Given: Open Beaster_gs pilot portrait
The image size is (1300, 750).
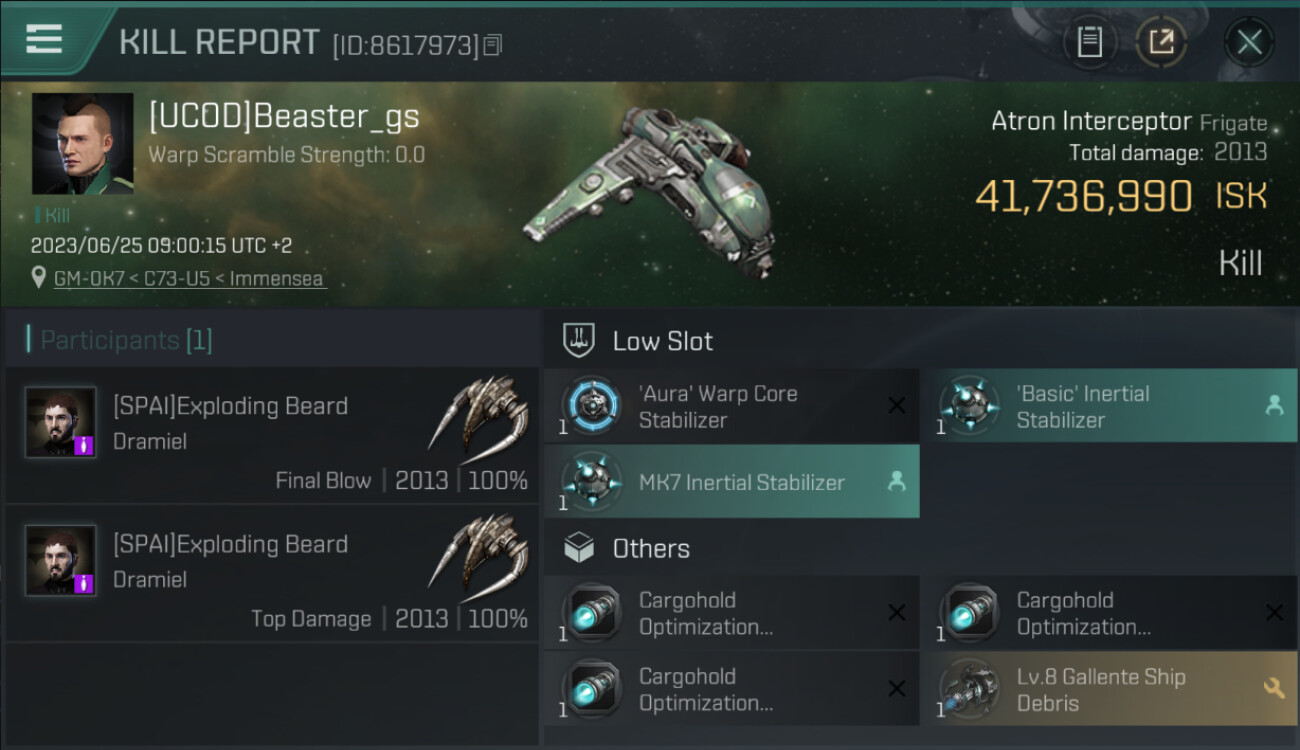Looking at the screenshot, I should [82, 144].
